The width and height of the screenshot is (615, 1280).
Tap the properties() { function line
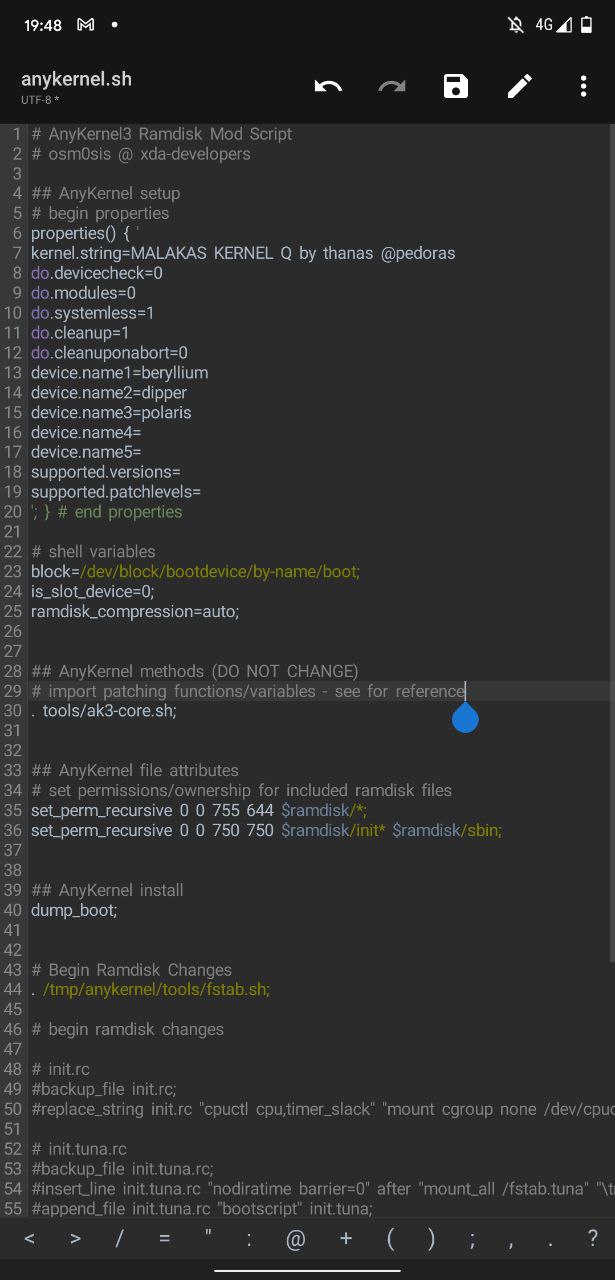(85, 233)
